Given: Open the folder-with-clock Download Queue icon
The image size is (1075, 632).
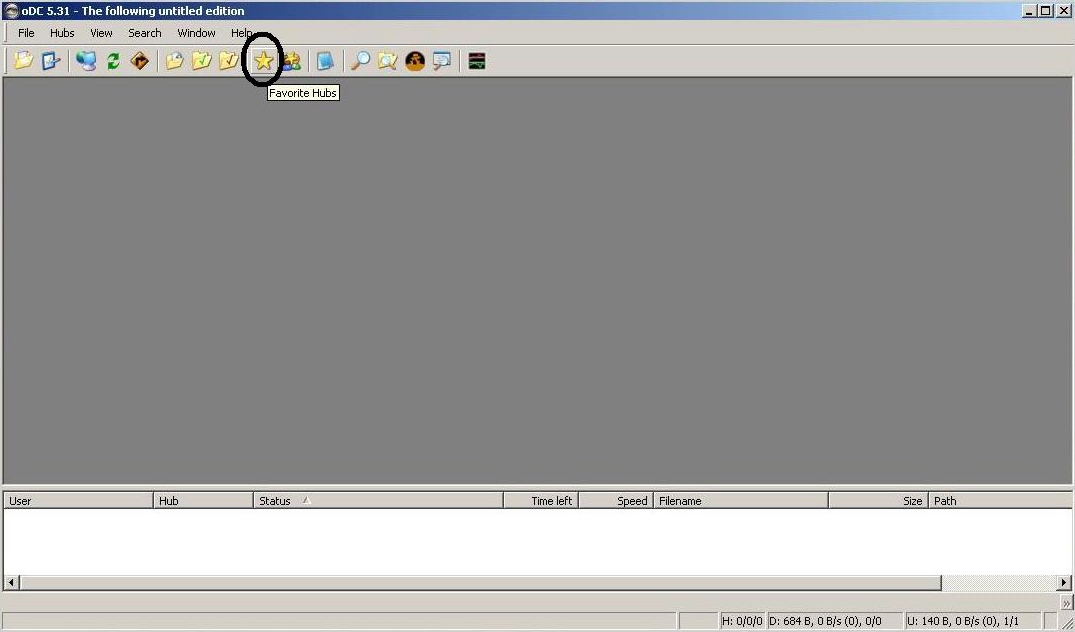Looking at the screenshot, I should click(174, 61).
